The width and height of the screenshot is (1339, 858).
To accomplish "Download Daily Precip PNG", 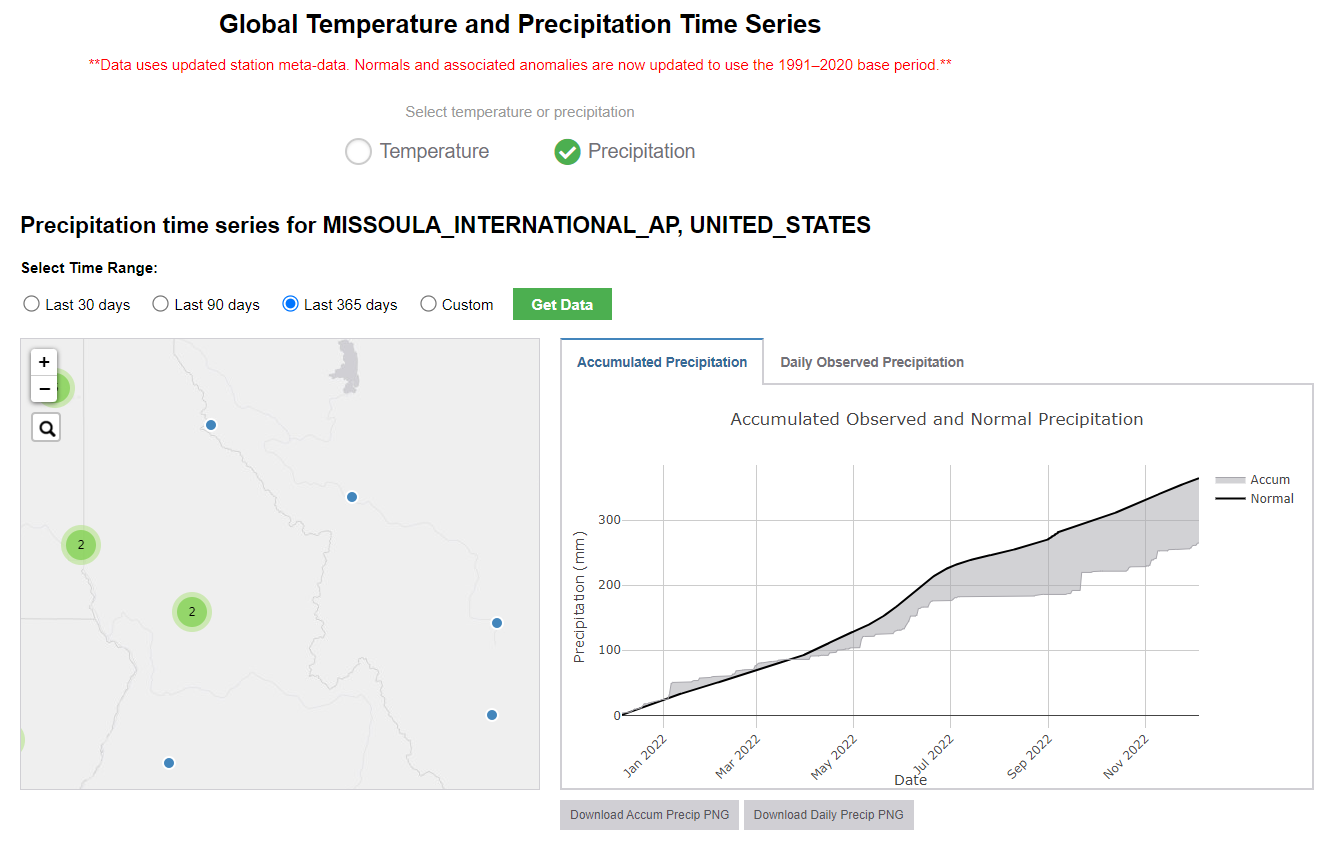I will (x=829, y=815).
